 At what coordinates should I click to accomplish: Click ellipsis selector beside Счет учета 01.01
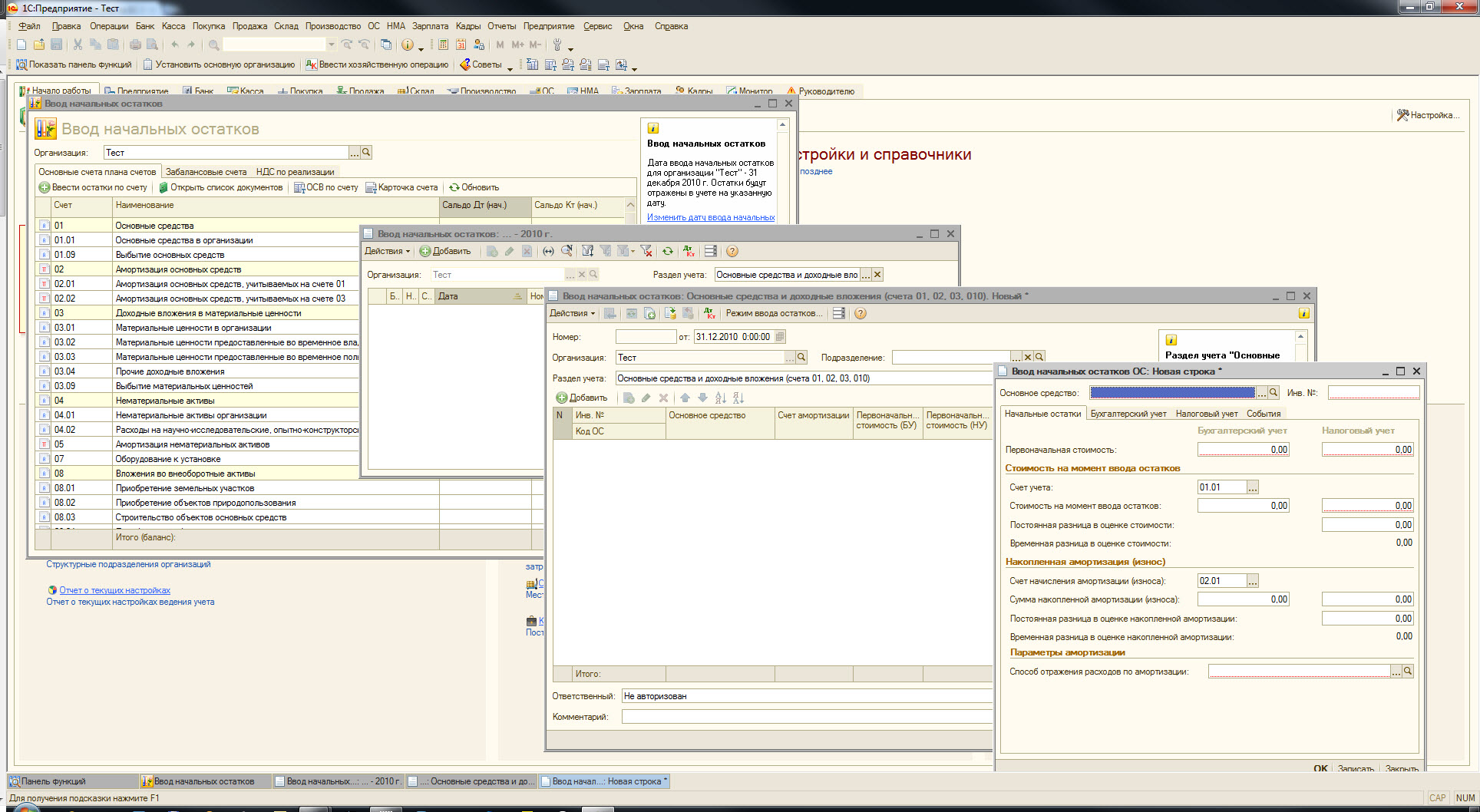1253,487
